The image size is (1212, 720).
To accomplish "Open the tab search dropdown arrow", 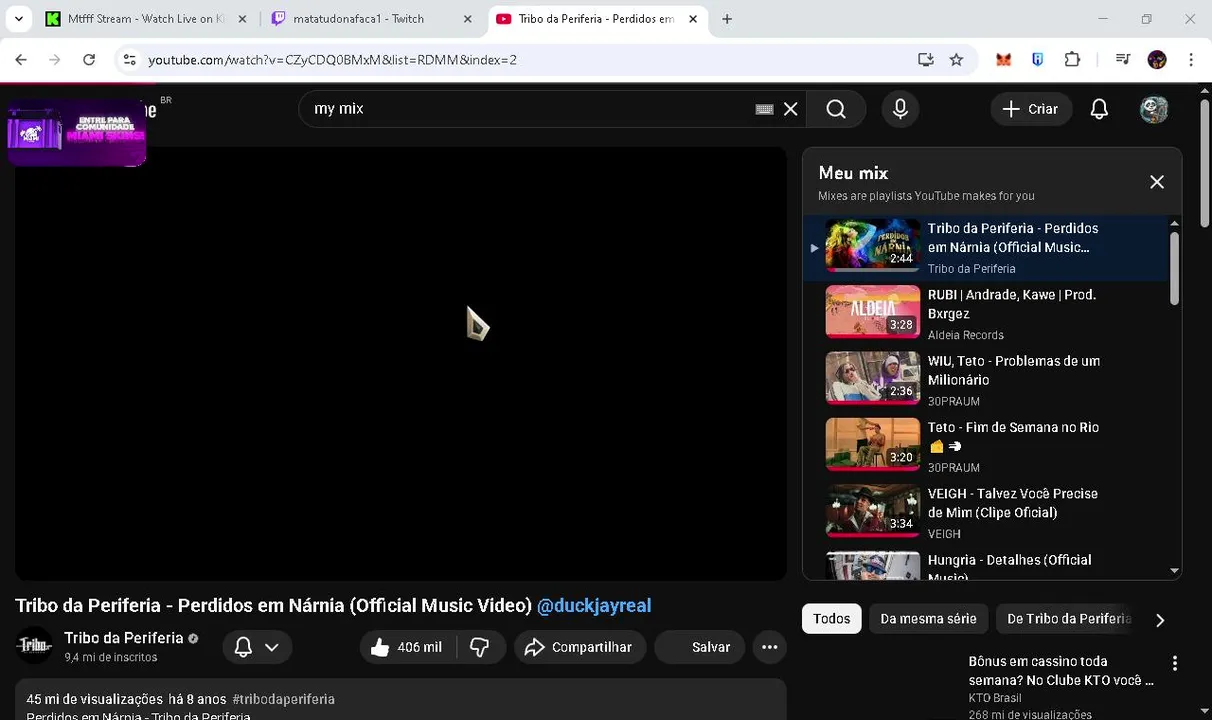I will [19, 19].
